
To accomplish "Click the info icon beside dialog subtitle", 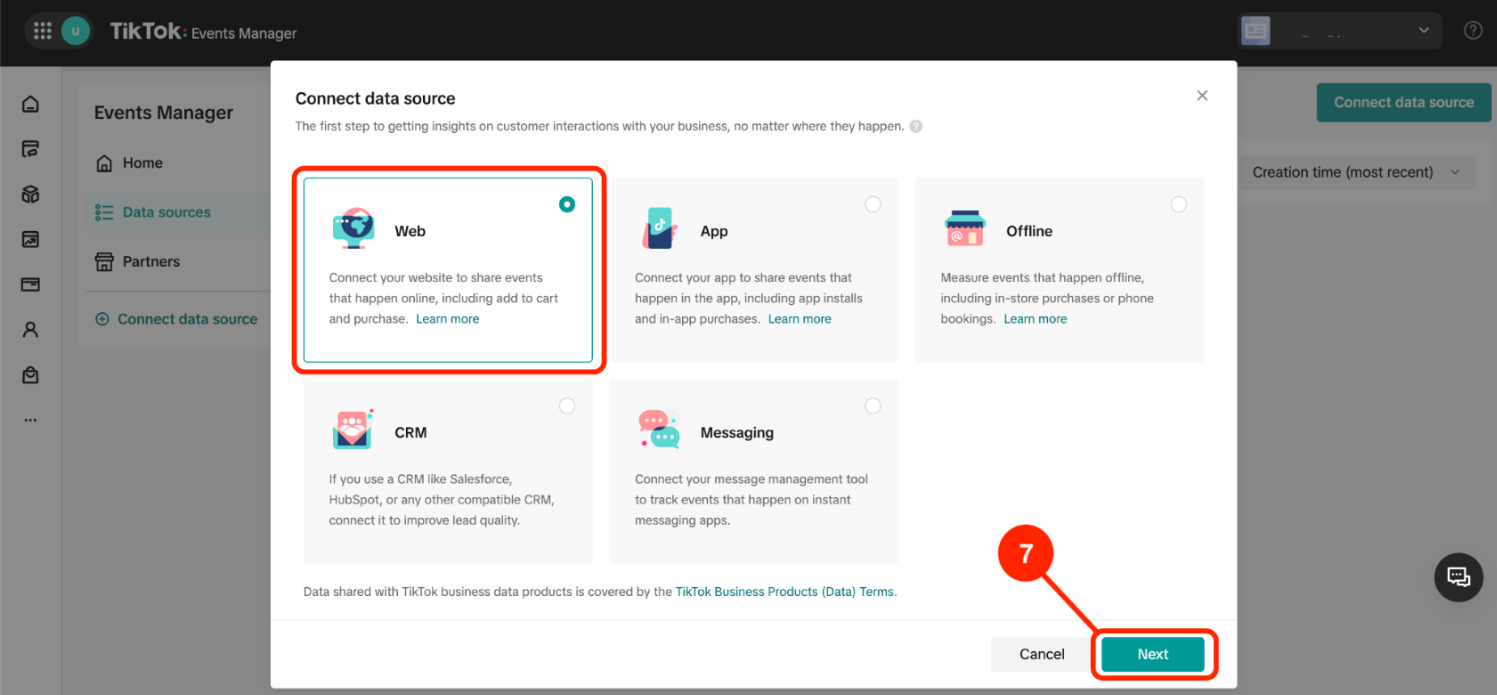I will coord(916,127).
